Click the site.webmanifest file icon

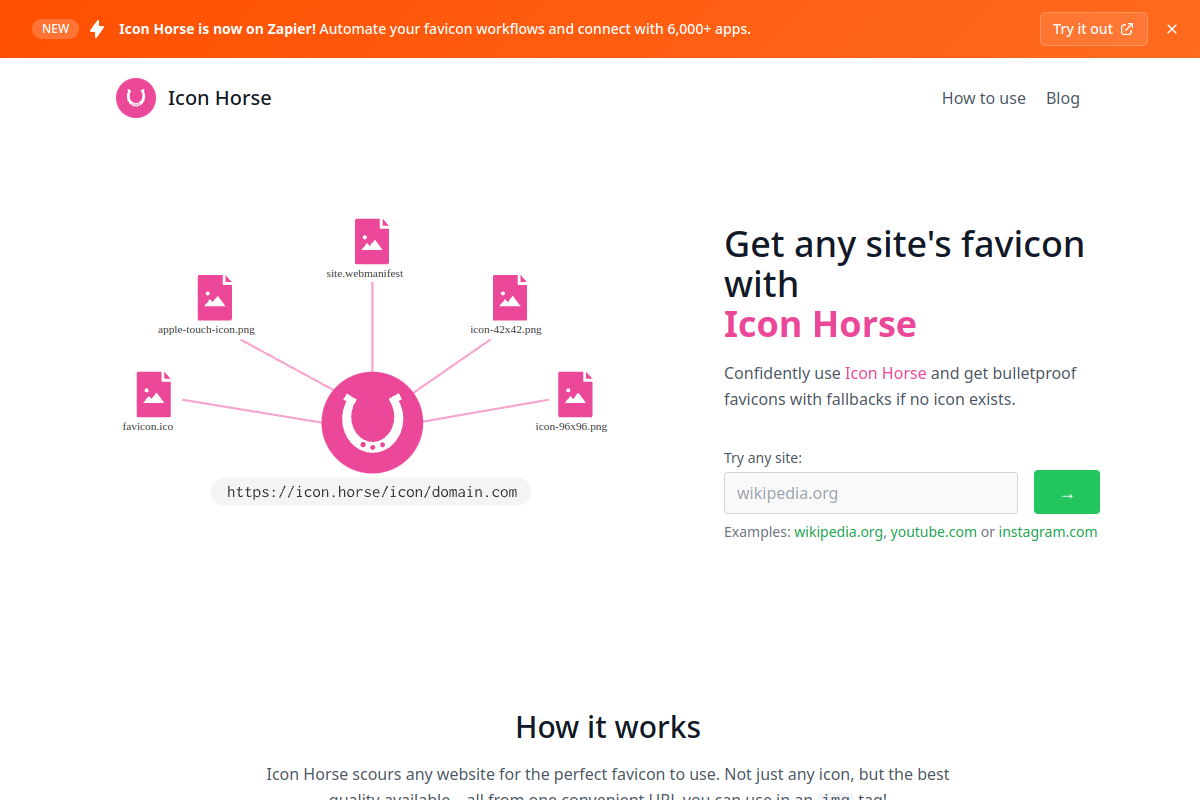(x=372, y=241)
